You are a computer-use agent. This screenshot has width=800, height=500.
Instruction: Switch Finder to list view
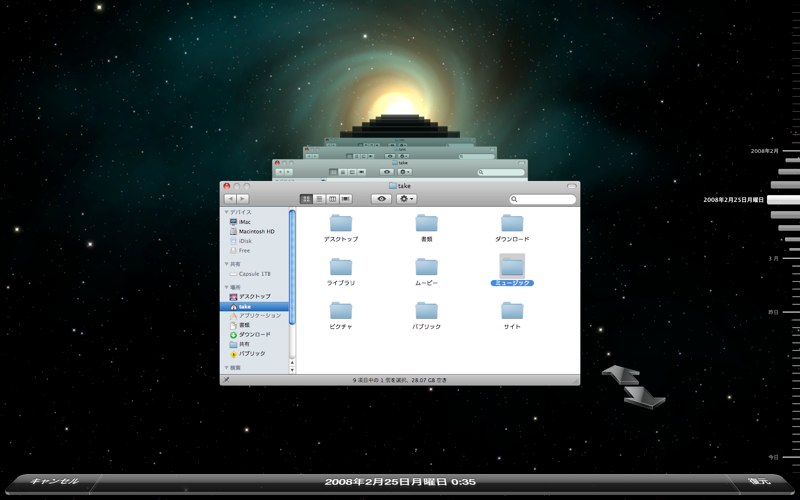coord(319,199)
